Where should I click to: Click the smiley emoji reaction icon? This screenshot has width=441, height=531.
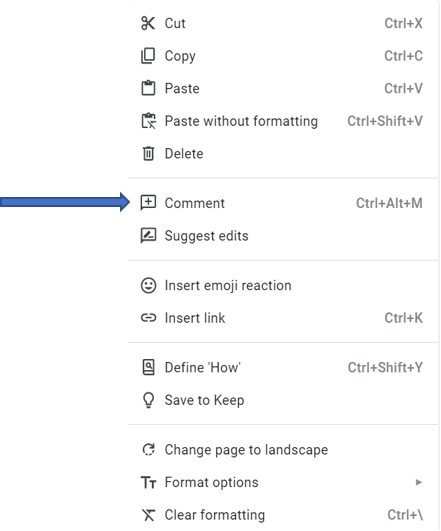[148, 285]
